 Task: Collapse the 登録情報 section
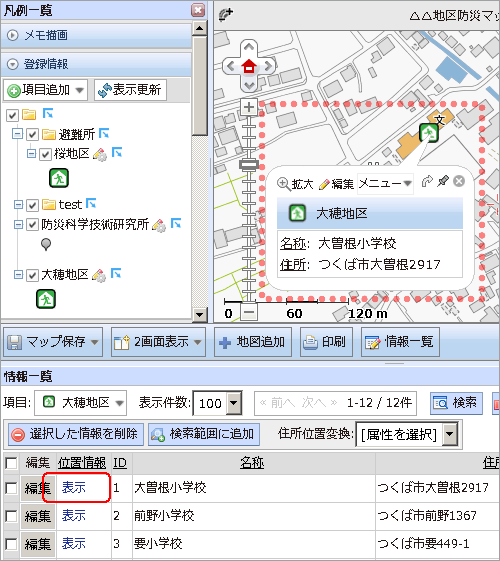pyautogui.click(x=13, y=64)
